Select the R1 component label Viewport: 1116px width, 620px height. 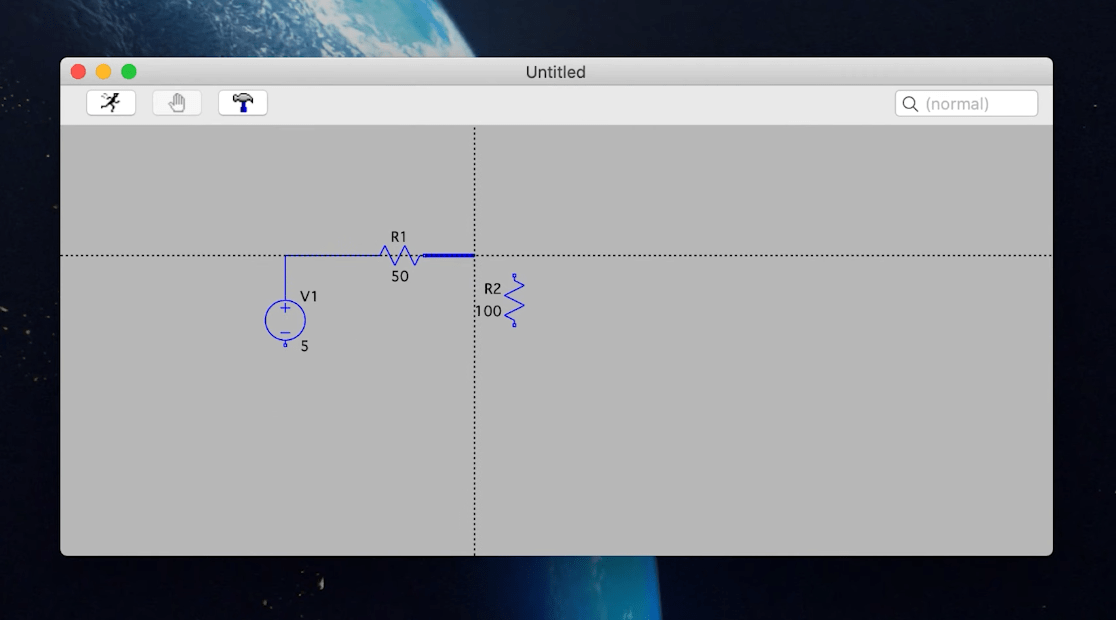(x=399, y=234)
